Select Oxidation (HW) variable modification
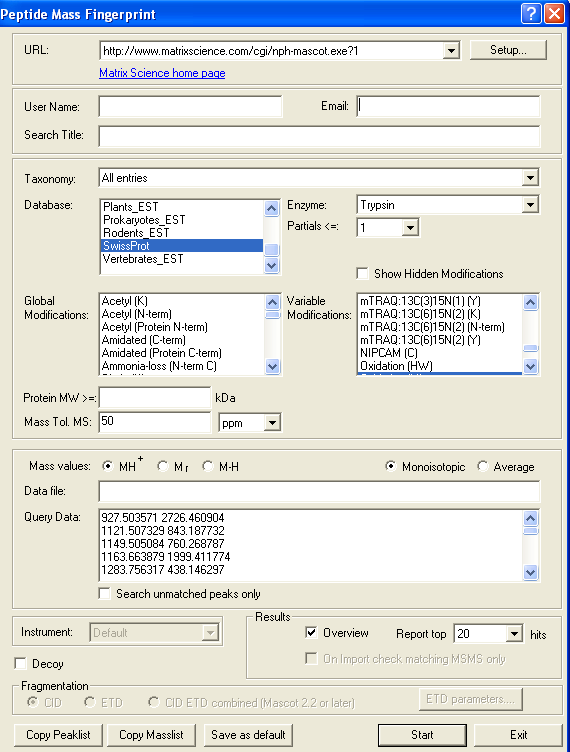This screenshot has width=570, height=752. 441,365
